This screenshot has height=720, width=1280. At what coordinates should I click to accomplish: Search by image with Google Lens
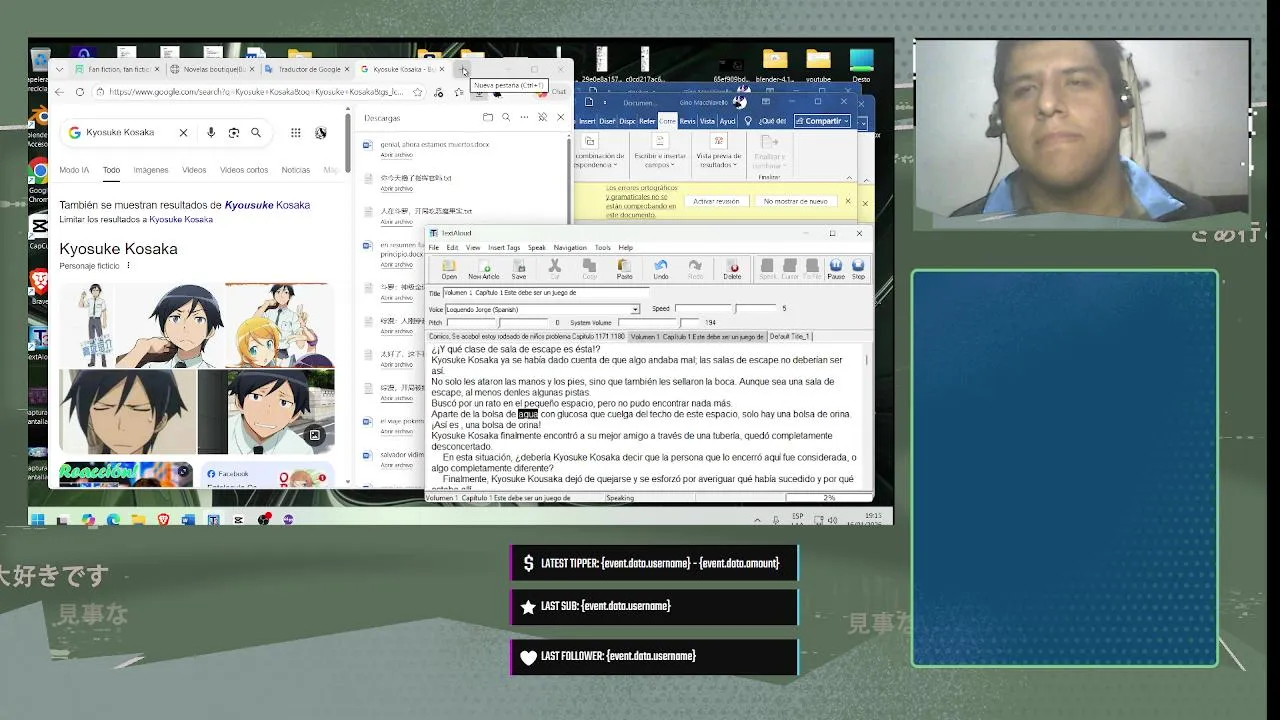click(x=234, y=132)
